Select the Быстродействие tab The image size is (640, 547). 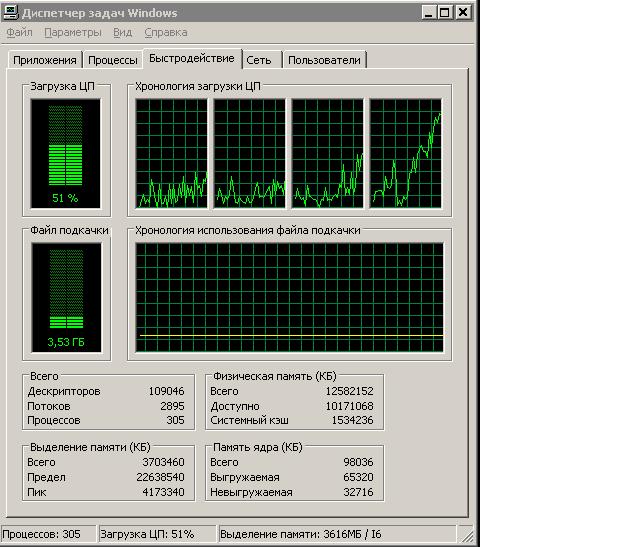click(191, 58)
